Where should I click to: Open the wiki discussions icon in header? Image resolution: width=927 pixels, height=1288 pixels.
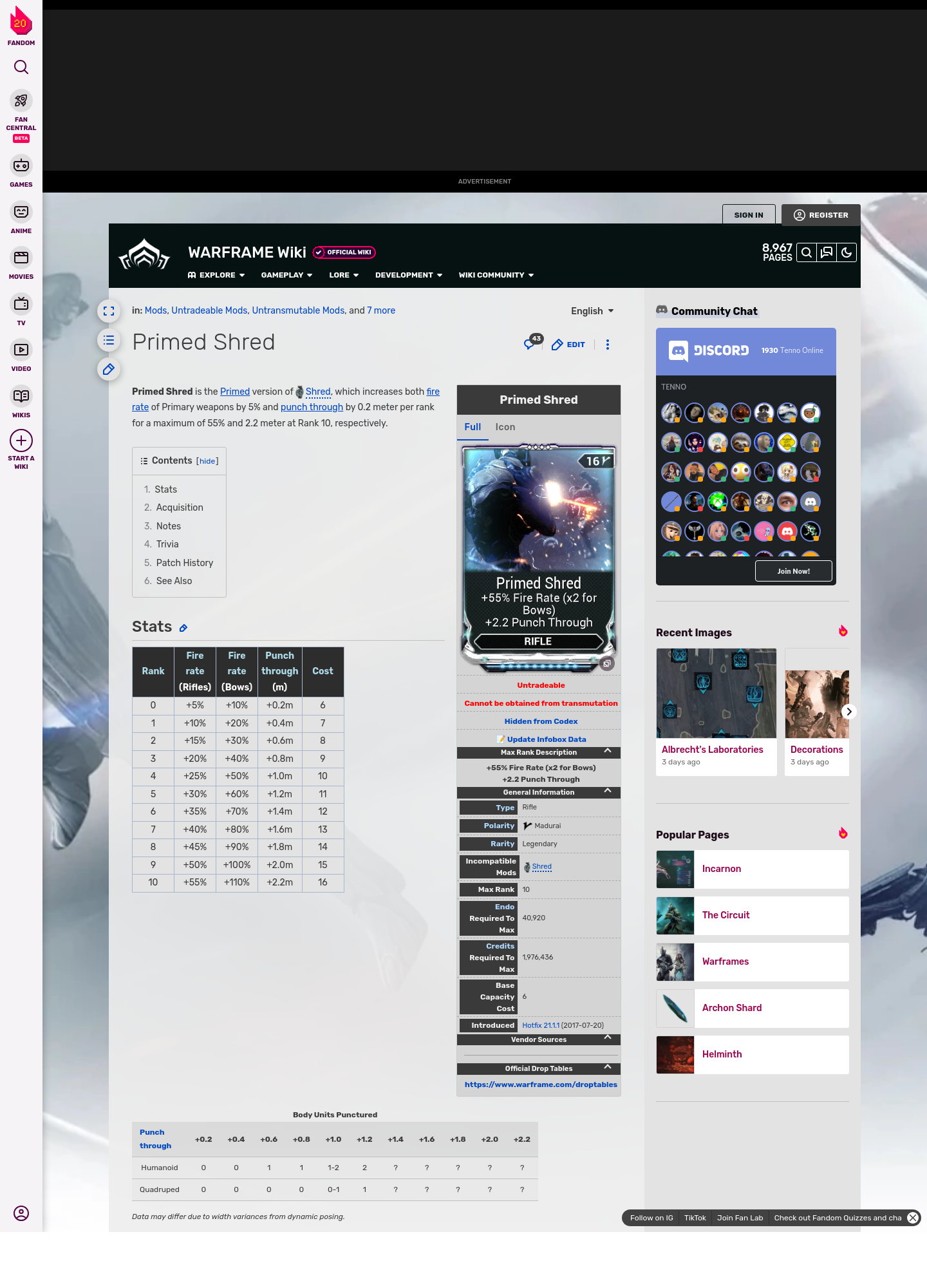[x=827, y=252]
